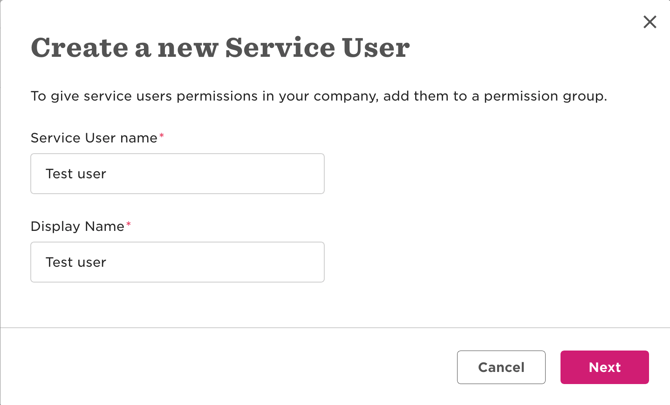Screen dimensions: 670x405
Task: Click the horizontal divider above the footer buttons
Action: pos(335,327)
